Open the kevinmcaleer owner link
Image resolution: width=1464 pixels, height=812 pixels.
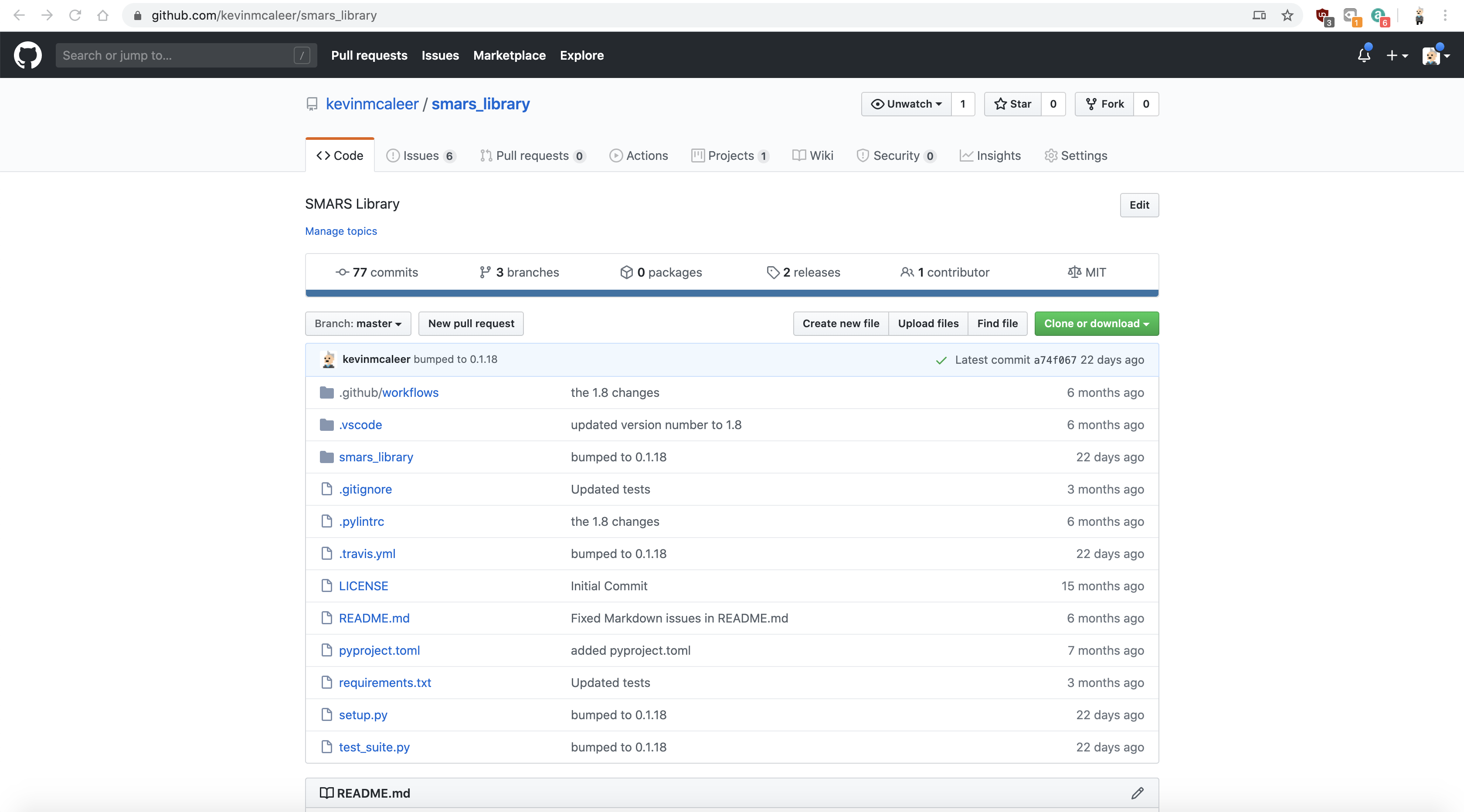(x=372, y=104)
